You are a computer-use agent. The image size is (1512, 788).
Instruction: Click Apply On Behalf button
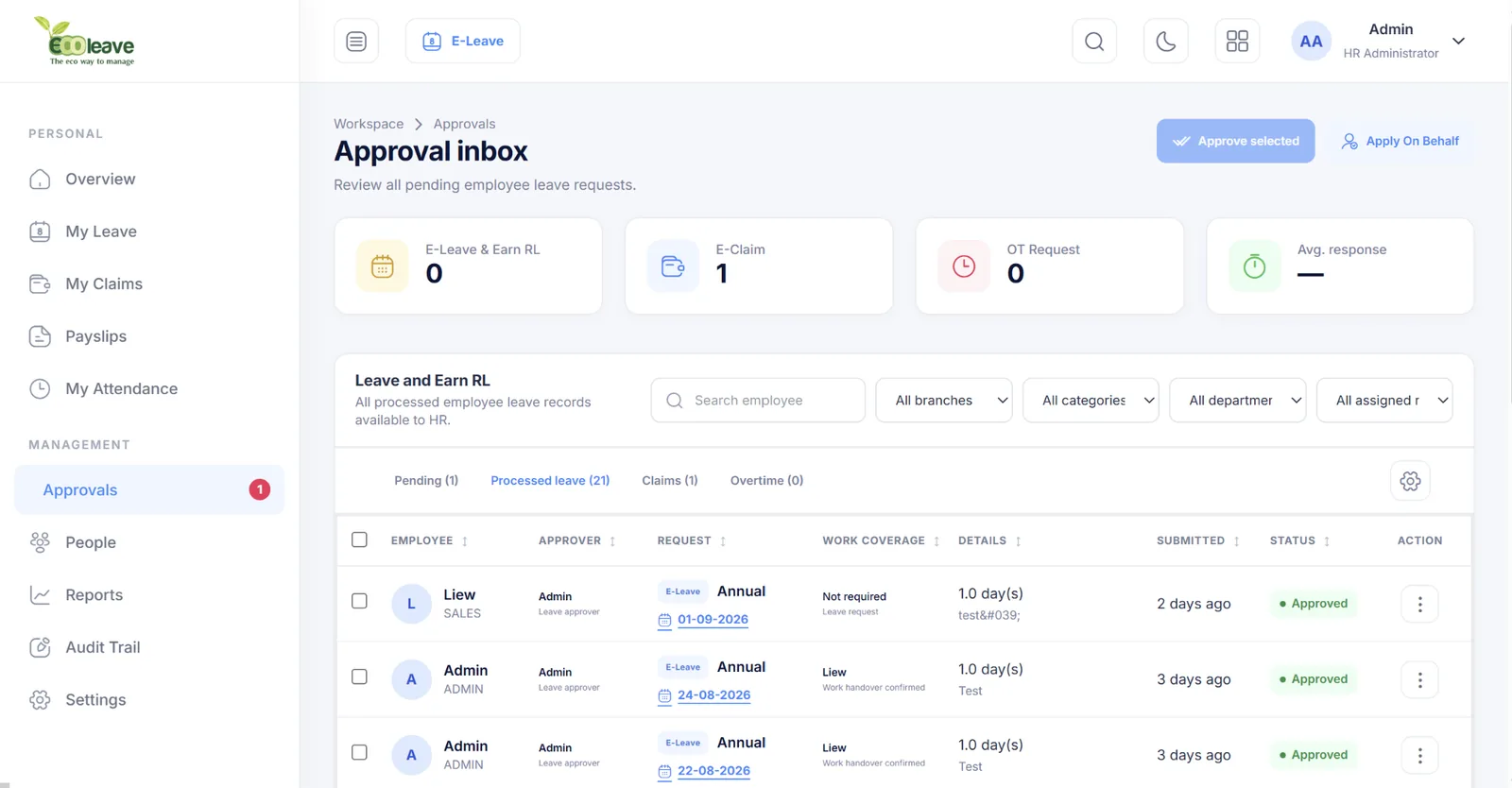[x=1400, y=141]
